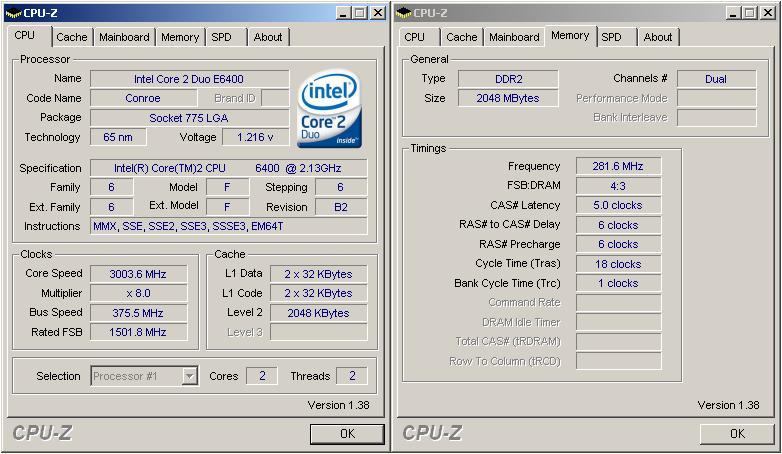Click the L1 Code value '2 x 32 KBytes'
This screenshot has width=782, height=454.
pyautogui.click(x=318, y=293)
